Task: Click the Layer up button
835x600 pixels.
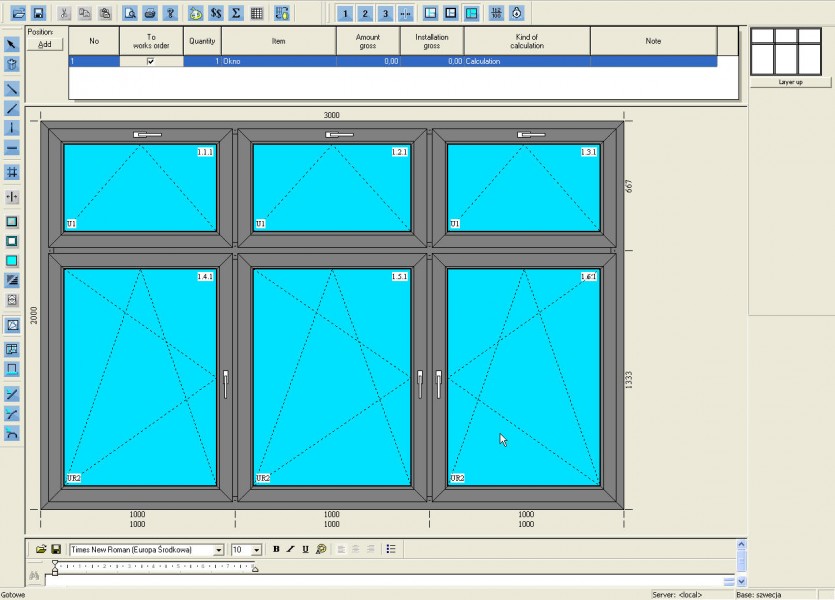Action: point(790,82)
